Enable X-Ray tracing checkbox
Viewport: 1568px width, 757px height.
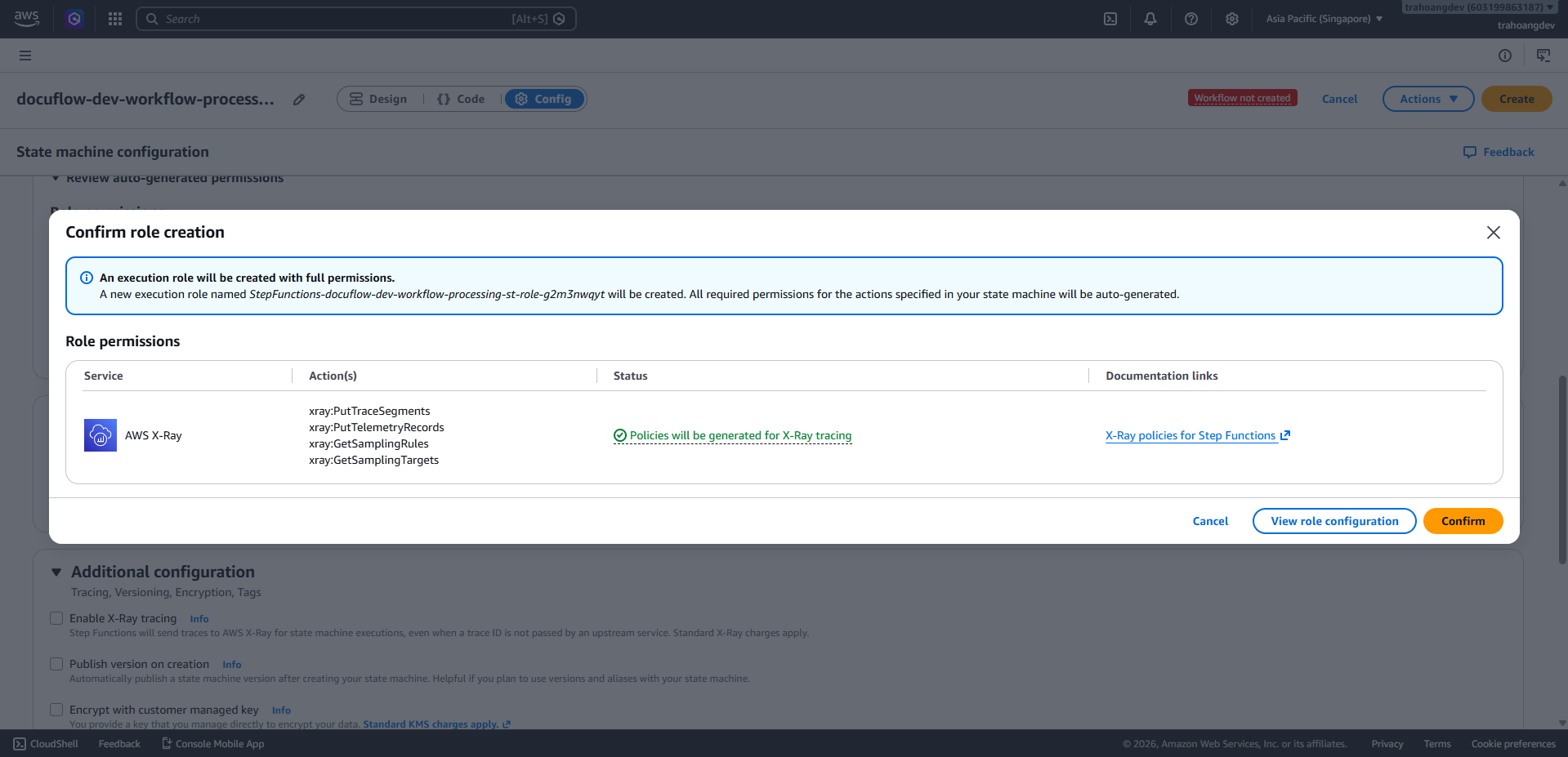pyautogui.click(x=56, y=618)
